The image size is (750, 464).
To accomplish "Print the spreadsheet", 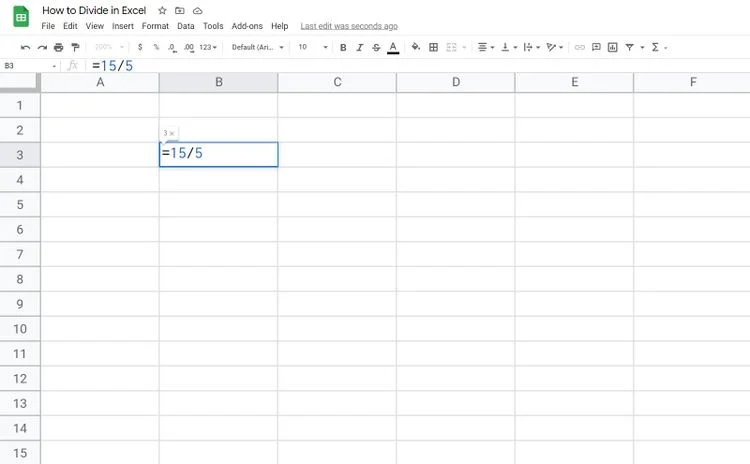I will (59, 47).
